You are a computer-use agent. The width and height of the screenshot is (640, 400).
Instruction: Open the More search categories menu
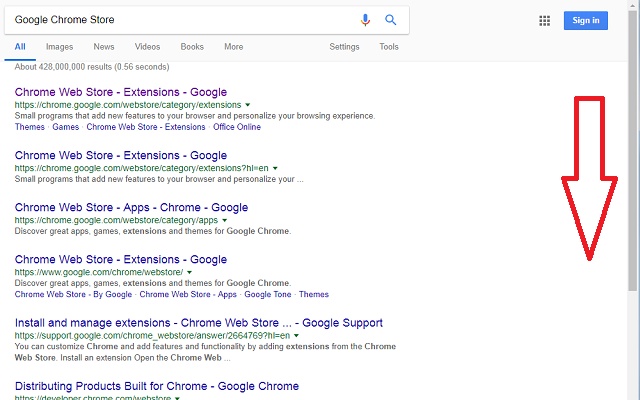tap(233, 47)
